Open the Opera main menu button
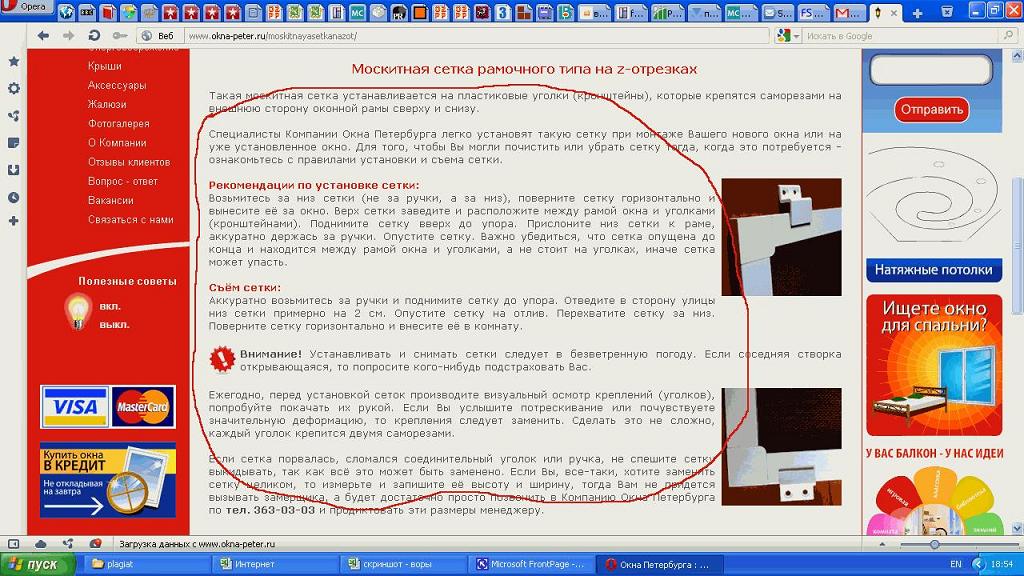The width and height of the screenshot is (1024, 576). 26,7
